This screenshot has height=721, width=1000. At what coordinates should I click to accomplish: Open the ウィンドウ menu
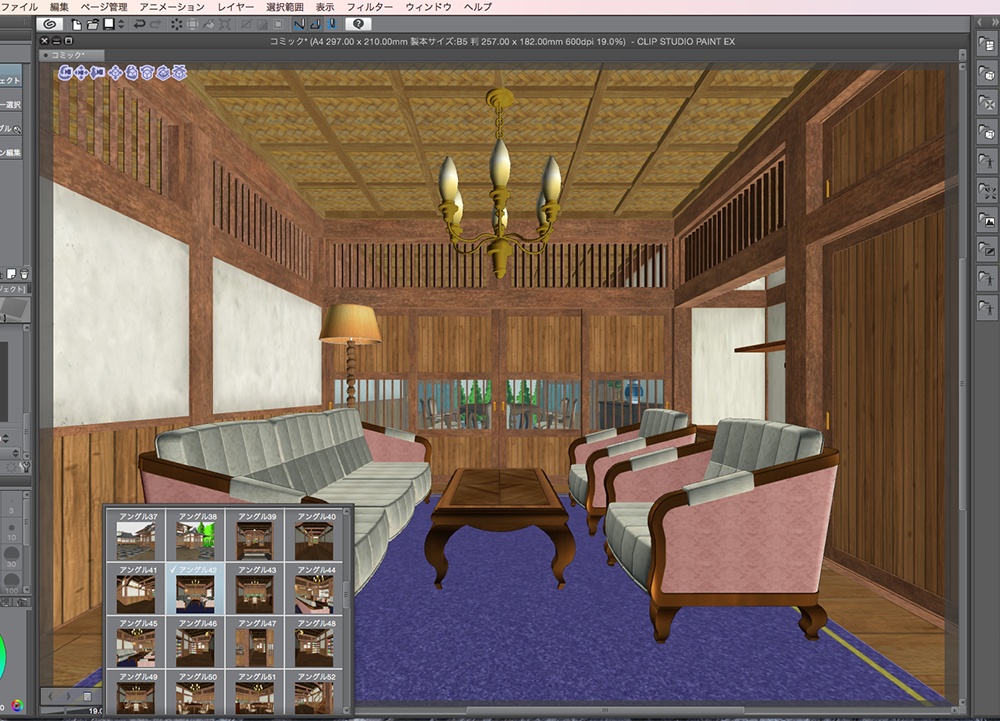pyautogui.click(x=429, y=7)
